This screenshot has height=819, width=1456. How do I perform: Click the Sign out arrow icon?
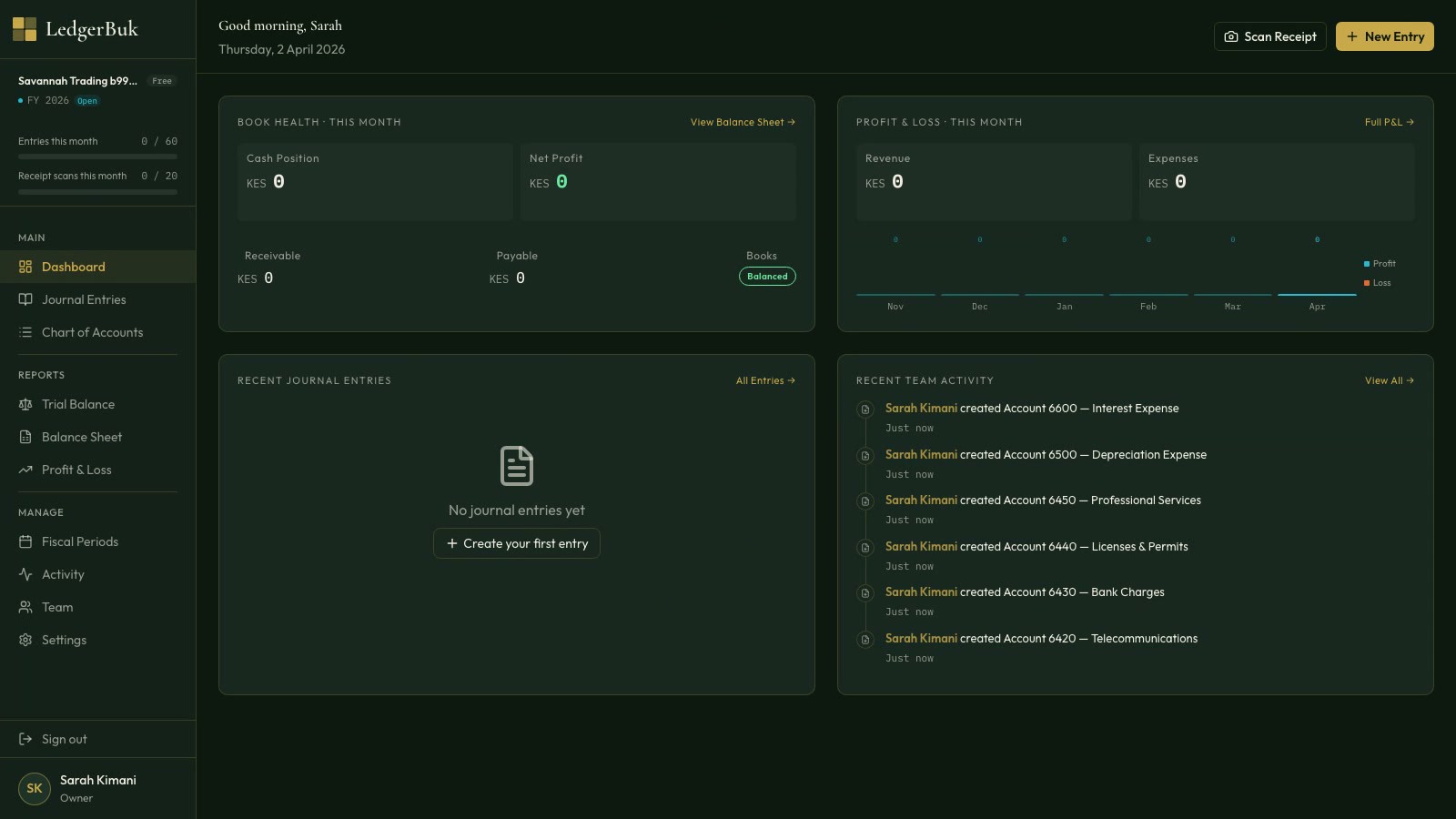click(25, 739)
